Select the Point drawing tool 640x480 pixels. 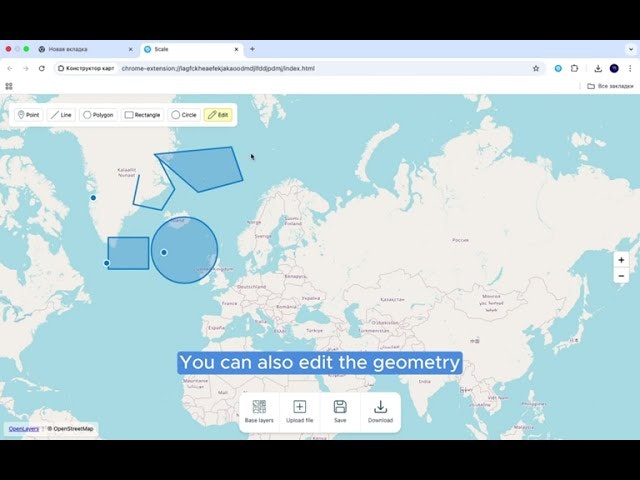[29, 115]
